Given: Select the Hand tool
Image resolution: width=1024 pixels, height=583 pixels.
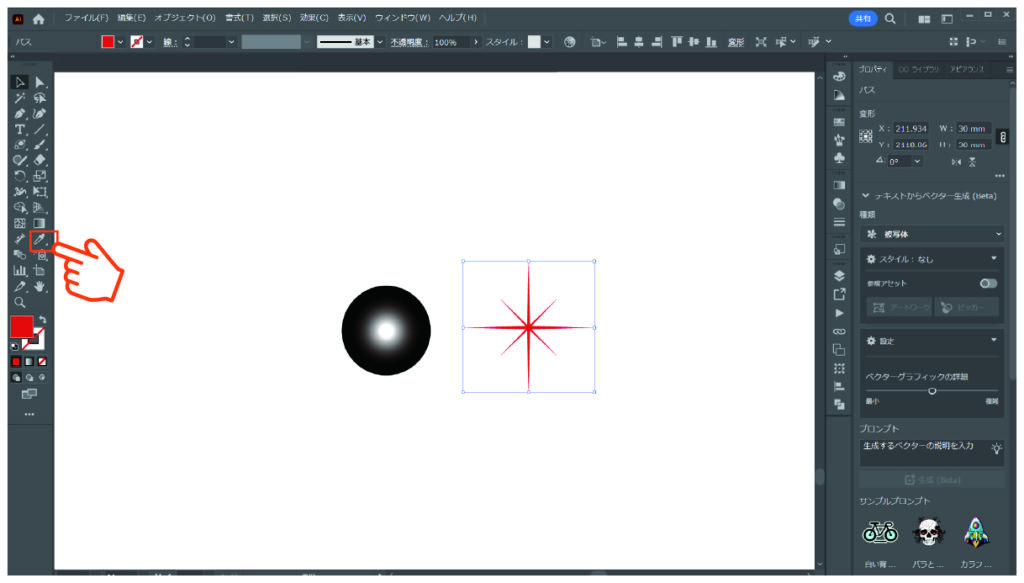Looking at the screenshot, I should pos(40,287).
